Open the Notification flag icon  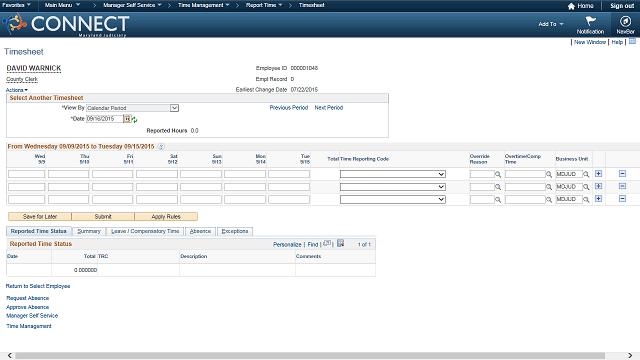tap(590, 21)
